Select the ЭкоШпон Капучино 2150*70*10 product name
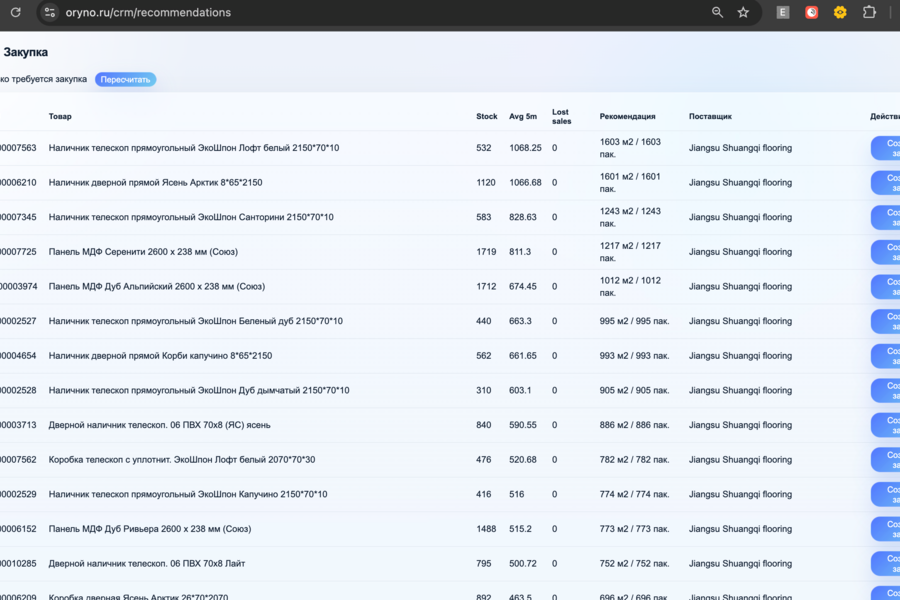The width and height of the screenshot is (900, 600). [188, 494]
